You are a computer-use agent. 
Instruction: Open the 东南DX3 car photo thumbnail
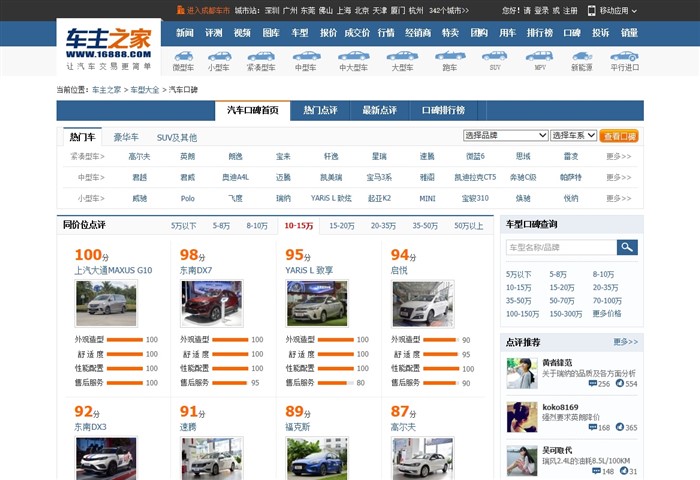[x=106, y=459]
